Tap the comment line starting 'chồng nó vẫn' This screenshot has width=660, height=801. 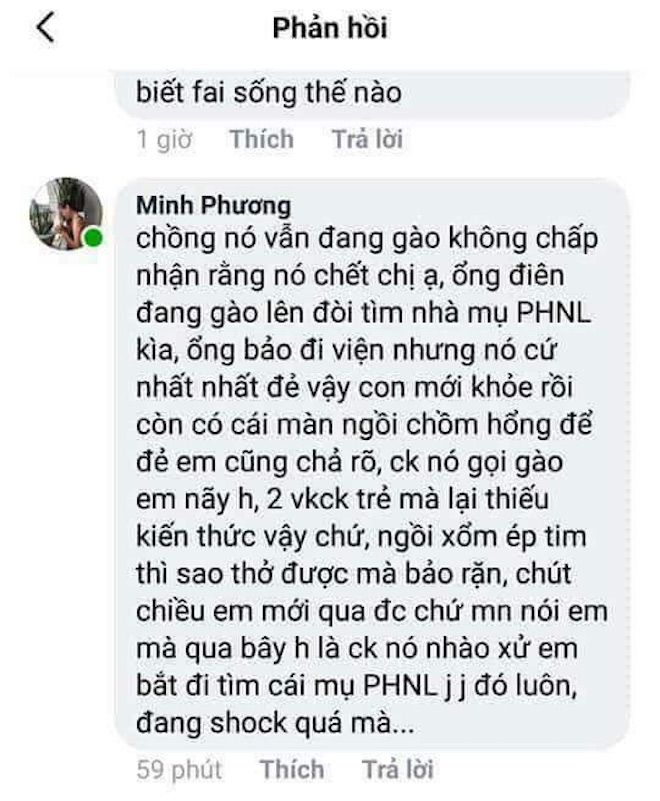pyautogui.click(x=370, y=239)
